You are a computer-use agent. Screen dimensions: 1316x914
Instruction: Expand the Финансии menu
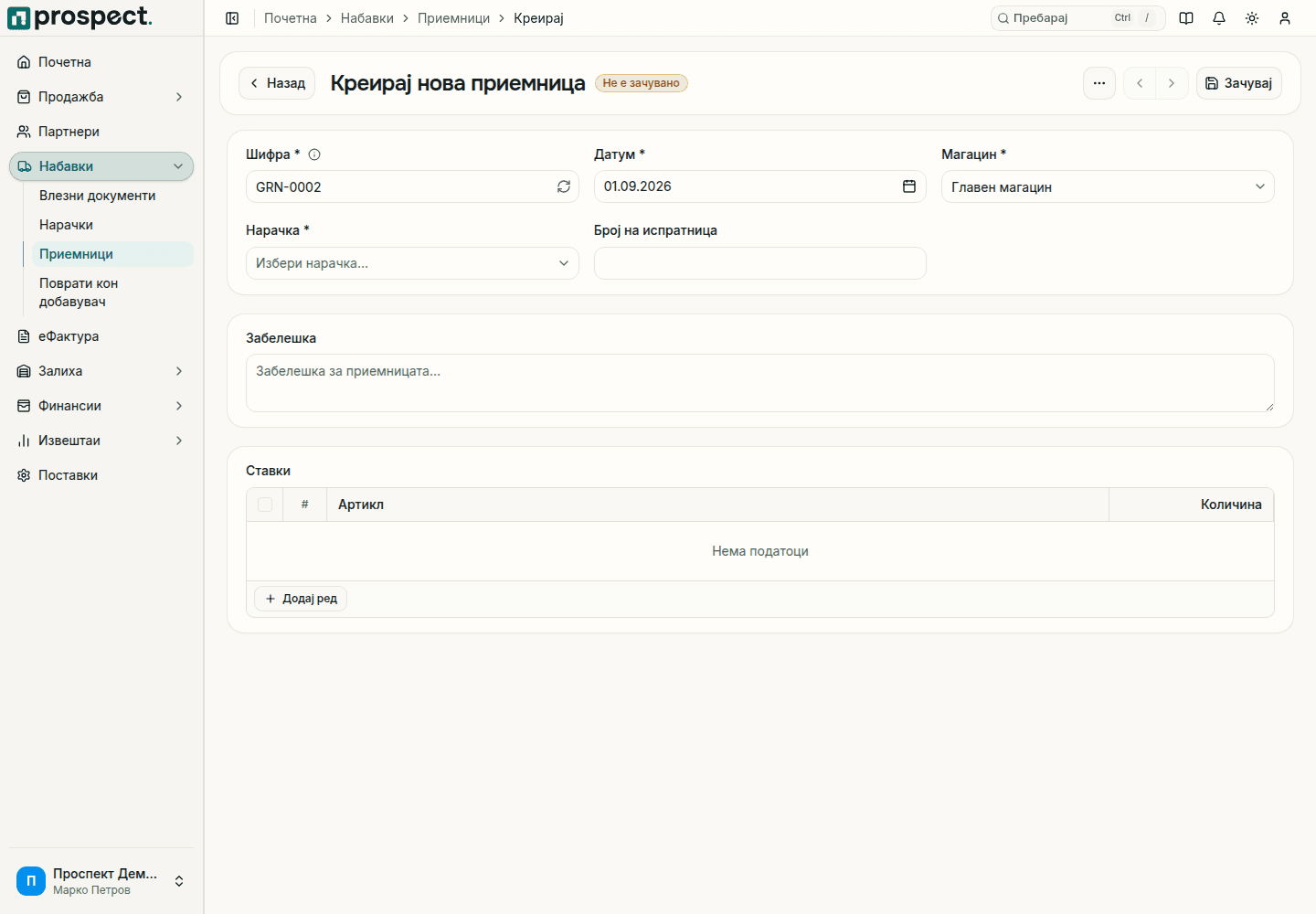pyautogui.click(x=101, y=406)
